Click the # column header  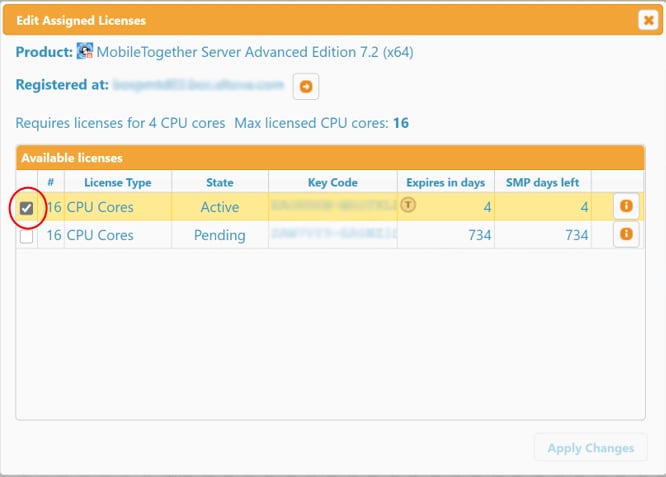(51, 182)
